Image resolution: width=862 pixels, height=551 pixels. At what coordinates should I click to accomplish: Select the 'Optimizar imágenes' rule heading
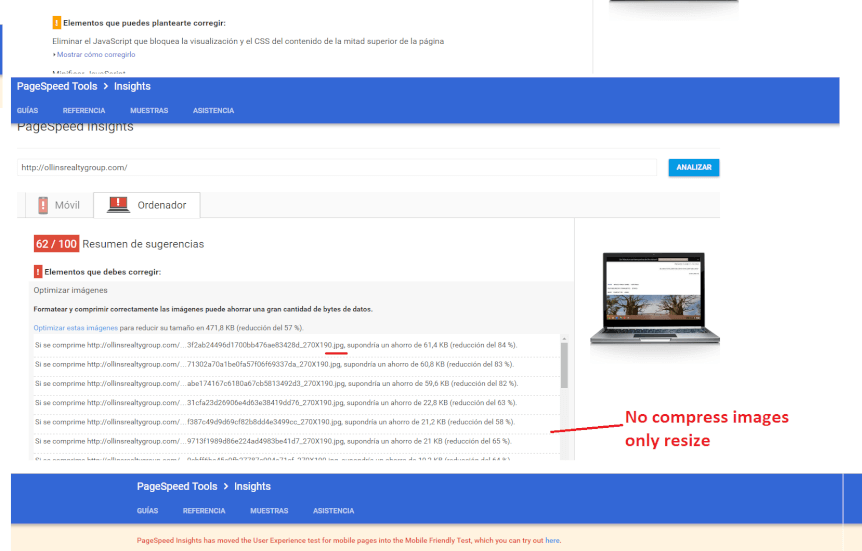pos(70,290)
